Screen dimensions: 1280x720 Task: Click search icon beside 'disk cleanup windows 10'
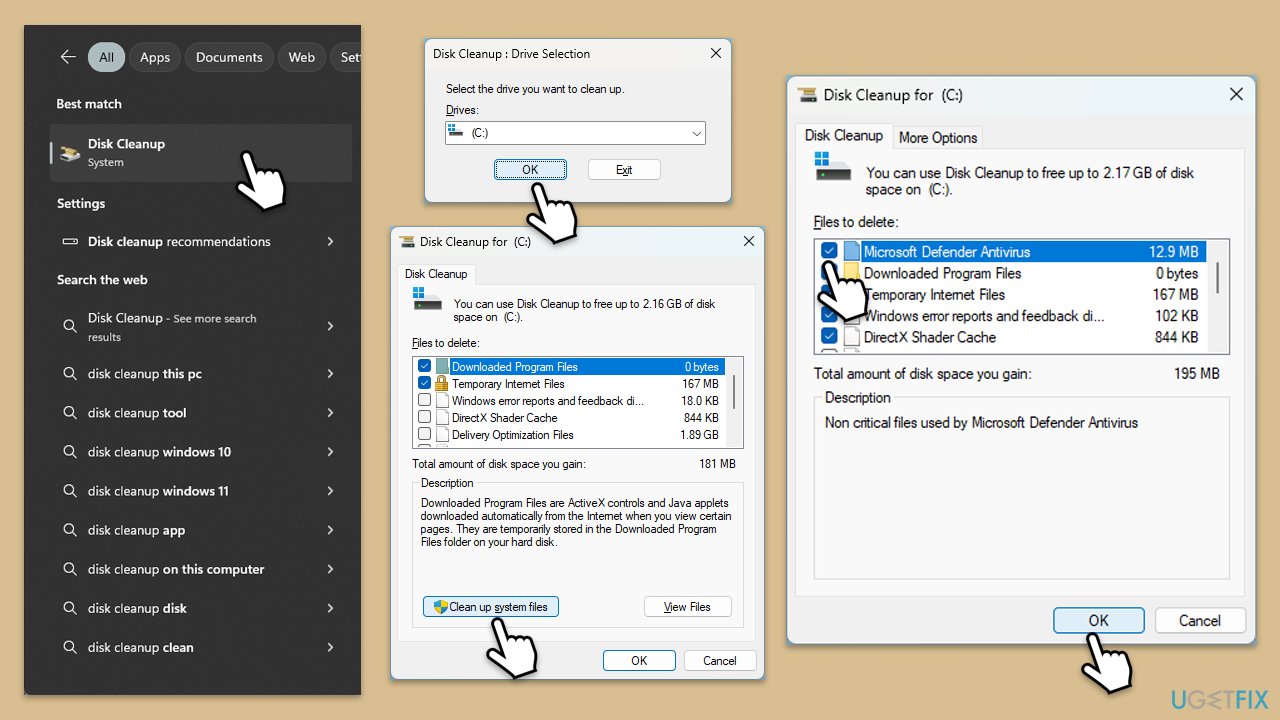click(x=70, y=452)
